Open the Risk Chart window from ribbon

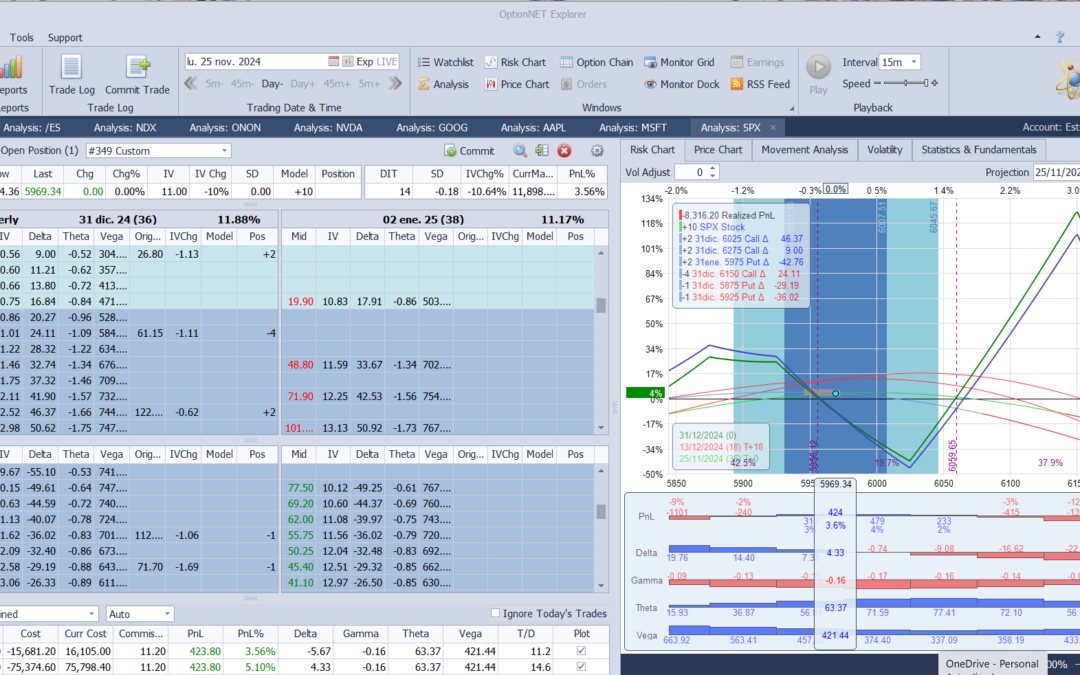click(x=515, y=62)
